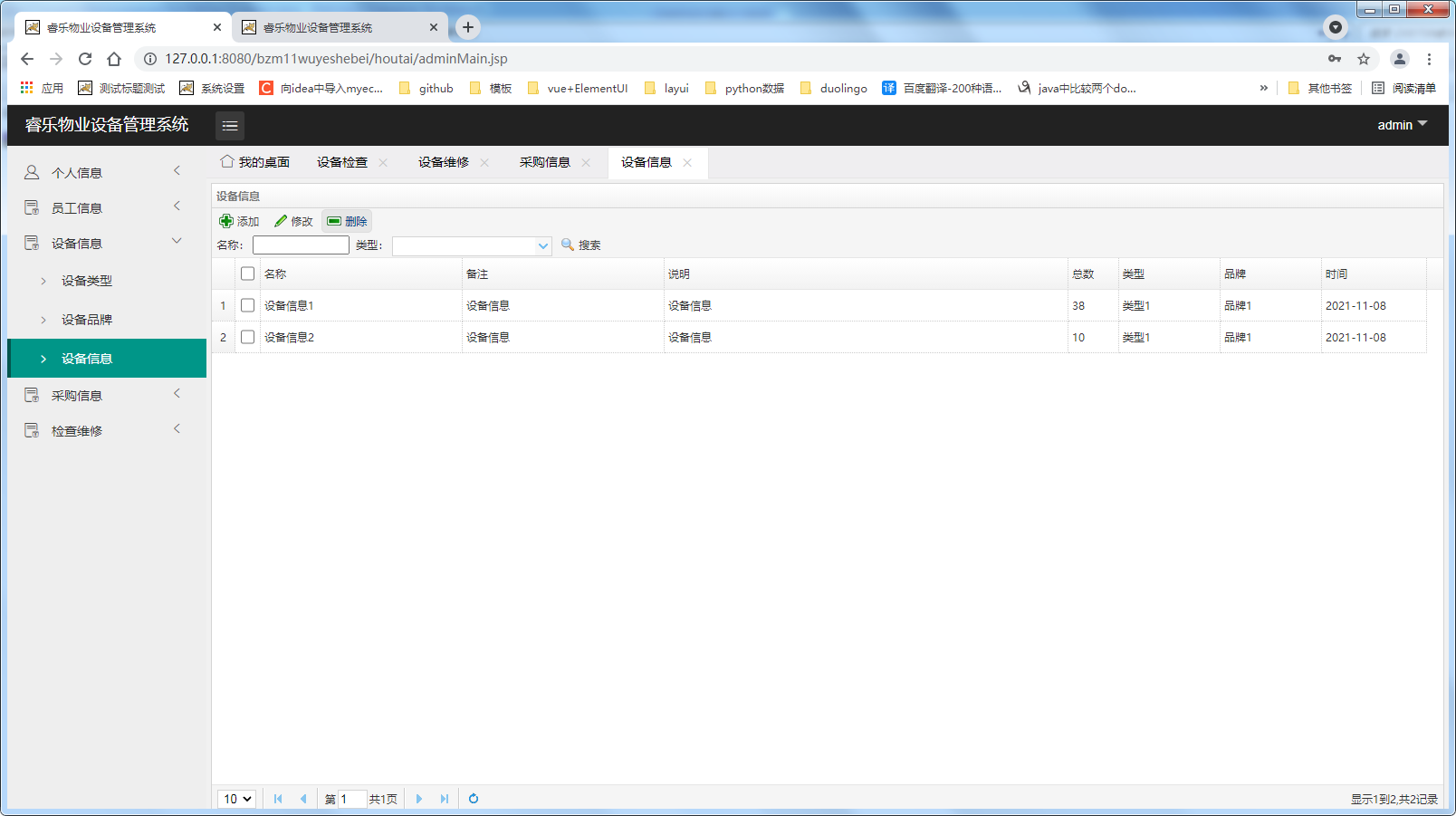The height and width of the screenshot is (816, 1456).
Task: Click the page number input field
Action: [x=352, y=799]
